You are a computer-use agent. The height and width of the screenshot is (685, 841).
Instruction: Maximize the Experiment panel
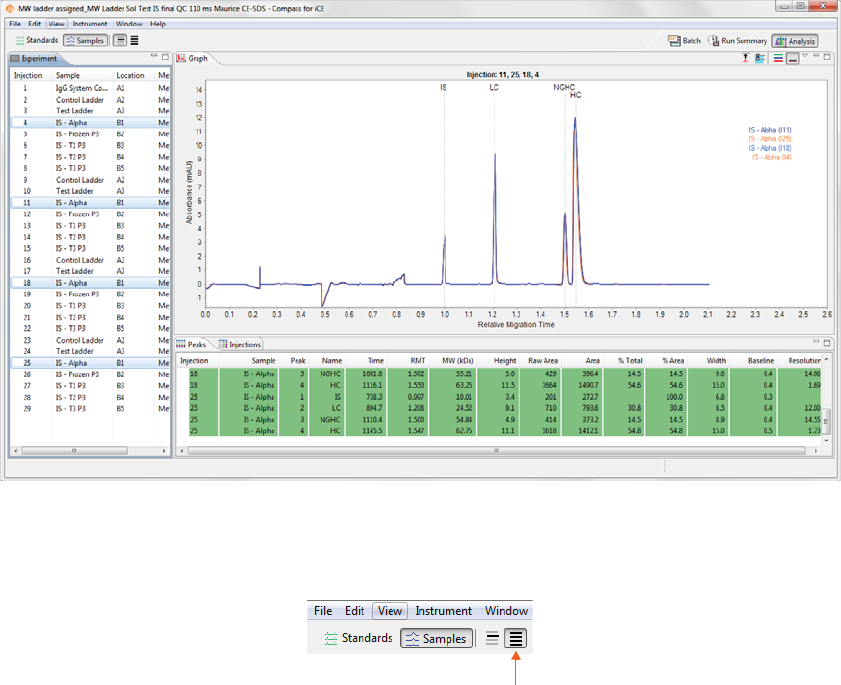[164, 57]
